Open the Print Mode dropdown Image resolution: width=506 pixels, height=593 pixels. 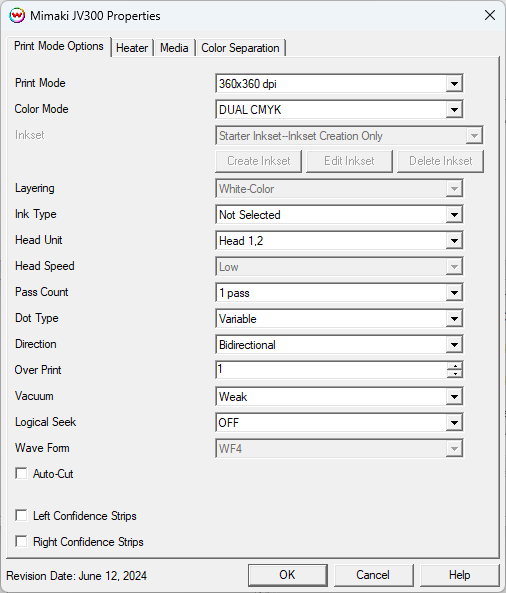click(x=339, y=84)
